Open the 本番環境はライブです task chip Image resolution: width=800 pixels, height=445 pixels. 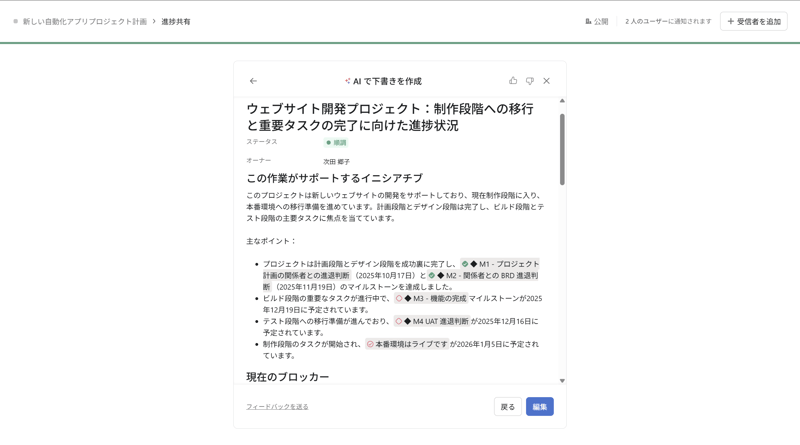(407, 344)
